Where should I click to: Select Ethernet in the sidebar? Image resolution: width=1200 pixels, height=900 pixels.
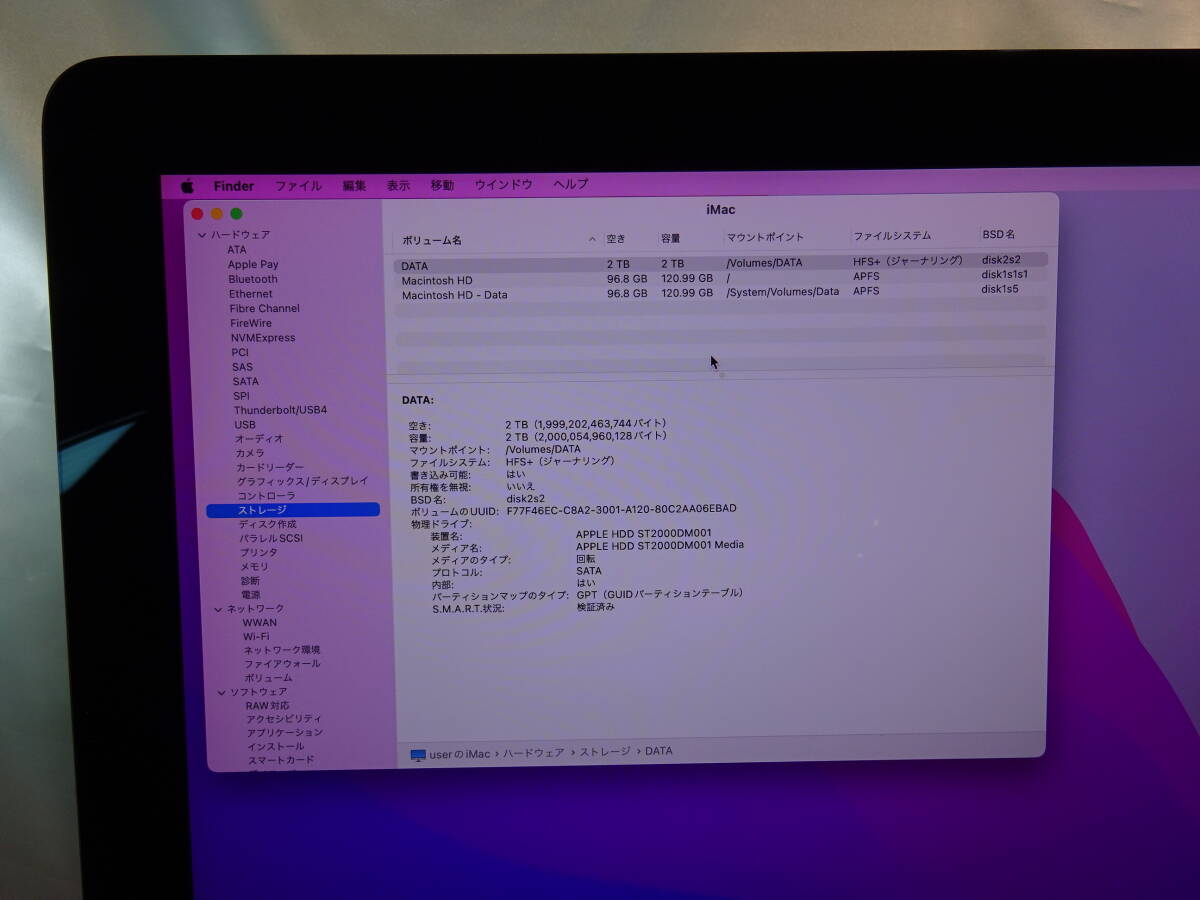tap(251, 294)
